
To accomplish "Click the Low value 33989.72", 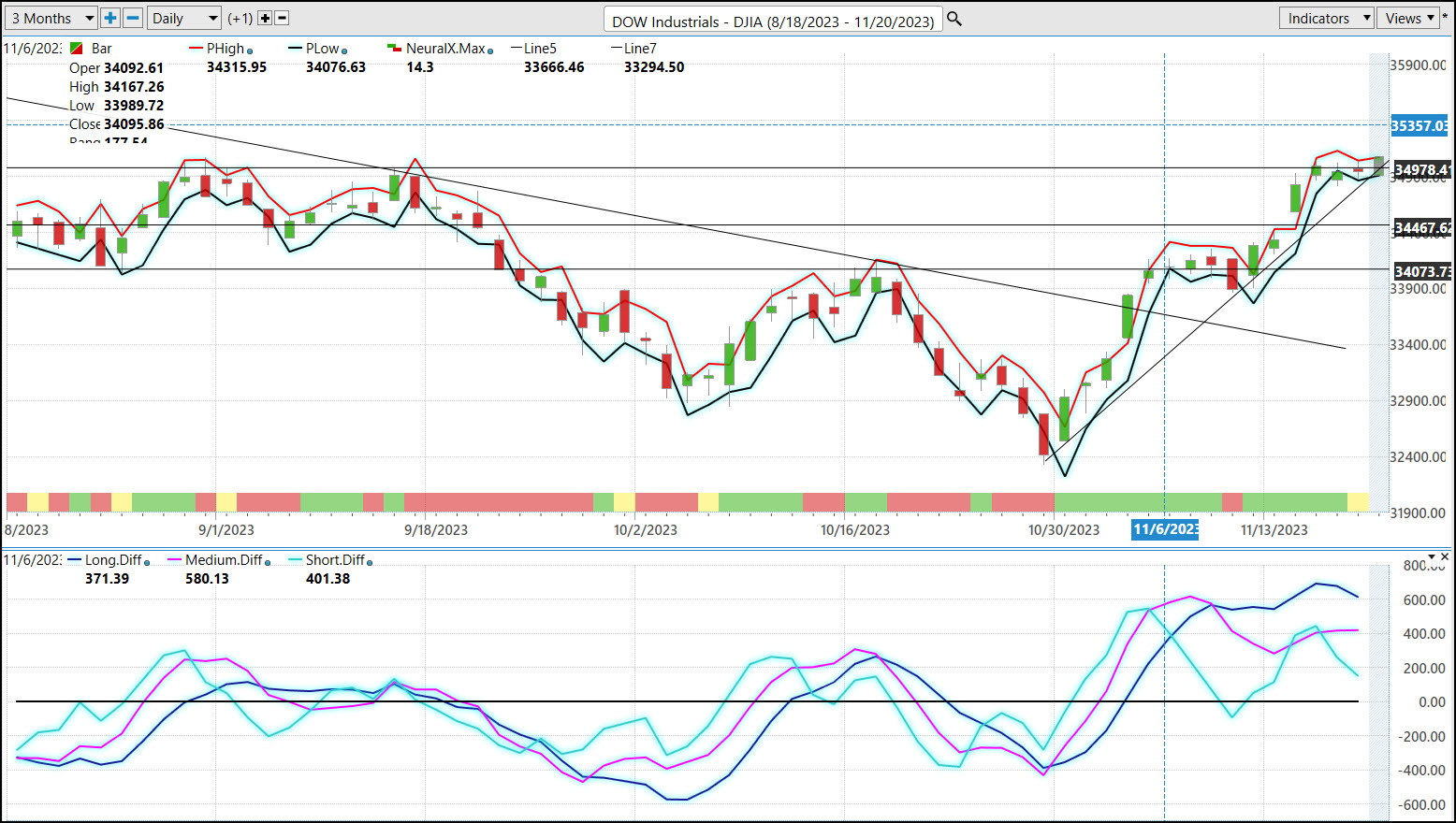I will point(134,106).
